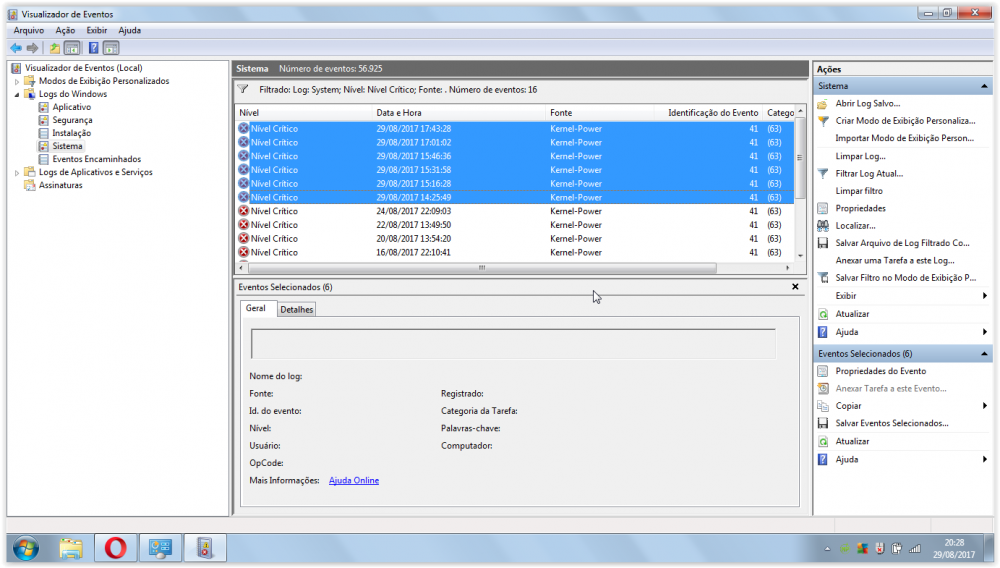Expand the Modos de Exibição Personalizados node
Viewport: 1000px width, 568px height.
coord(17,81)
